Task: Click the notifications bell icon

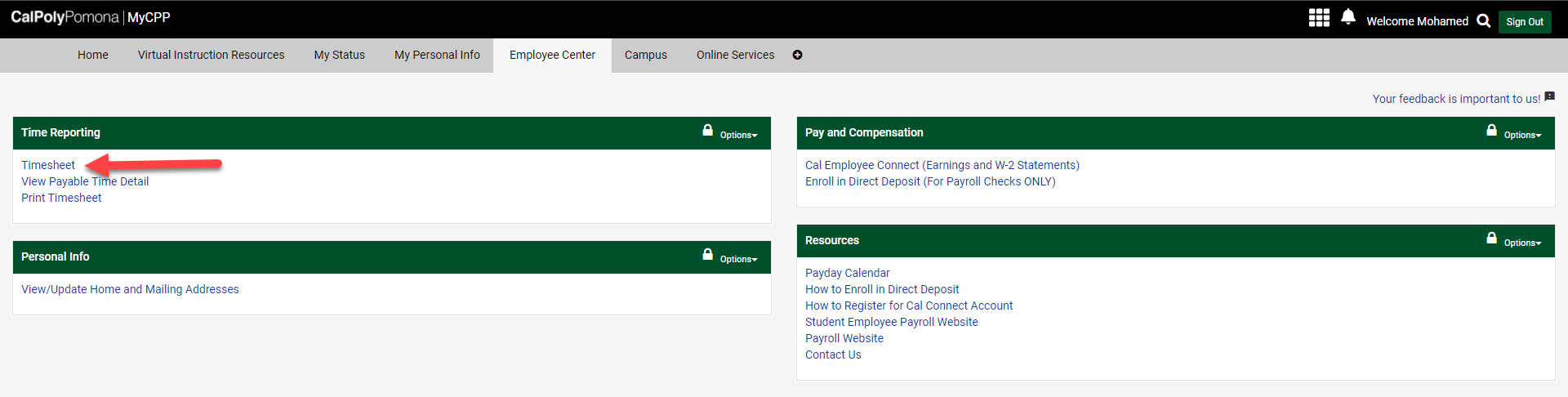Action: coord(1348,17)
